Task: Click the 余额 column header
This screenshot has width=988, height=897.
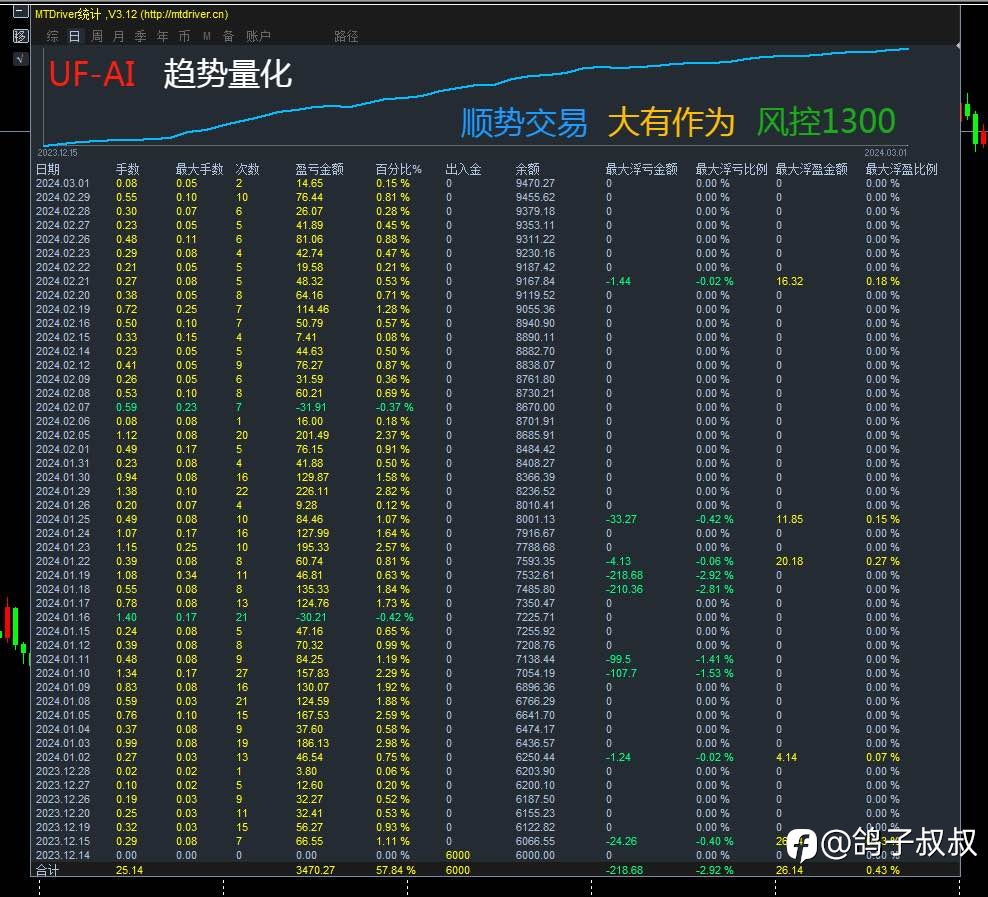Action: coord(527,169)
